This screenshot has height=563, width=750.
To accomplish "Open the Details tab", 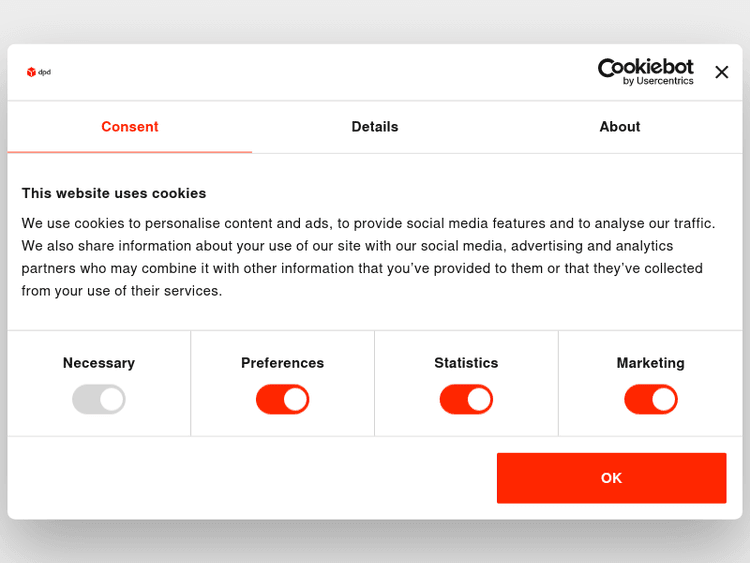I will 375,127.
